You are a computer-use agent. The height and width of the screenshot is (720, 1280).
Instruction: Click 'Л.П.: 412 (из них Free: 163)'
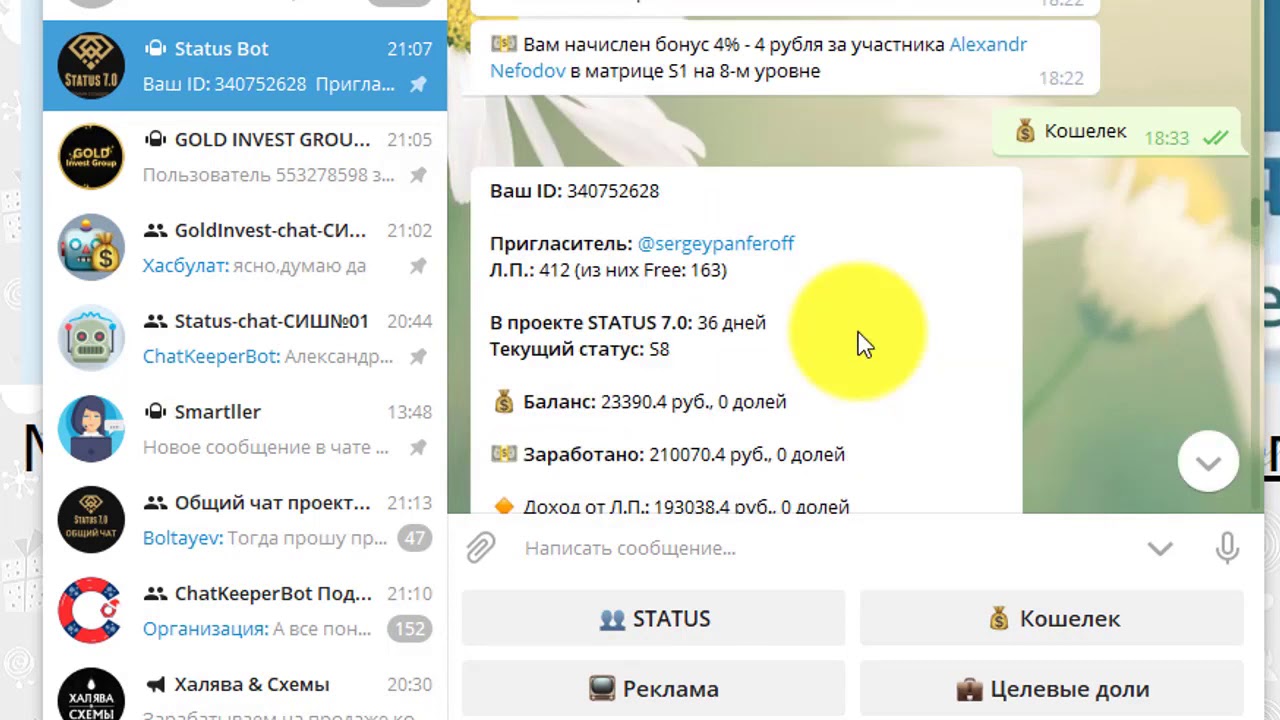[x=608, y=270]
